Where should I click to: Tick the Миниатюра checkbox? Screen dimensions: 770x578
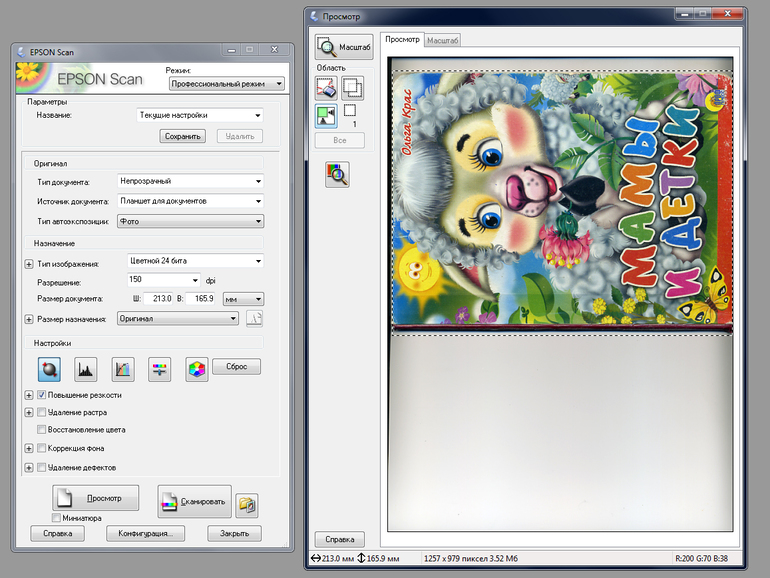click(56, 518)
